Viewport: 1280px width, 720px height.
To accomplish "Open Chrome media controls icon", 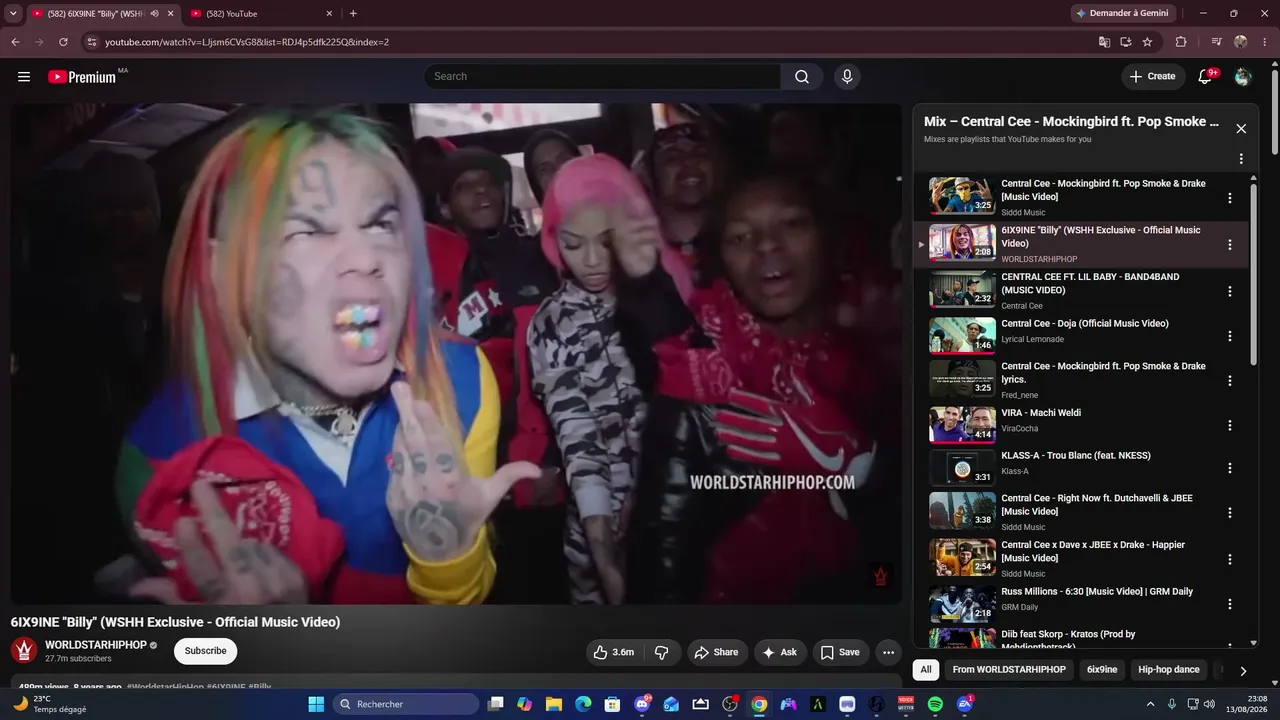I will coord(1217,42).
